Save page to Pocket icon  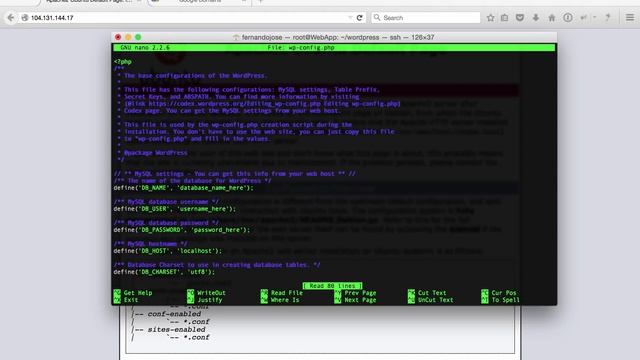click(520, 18)
